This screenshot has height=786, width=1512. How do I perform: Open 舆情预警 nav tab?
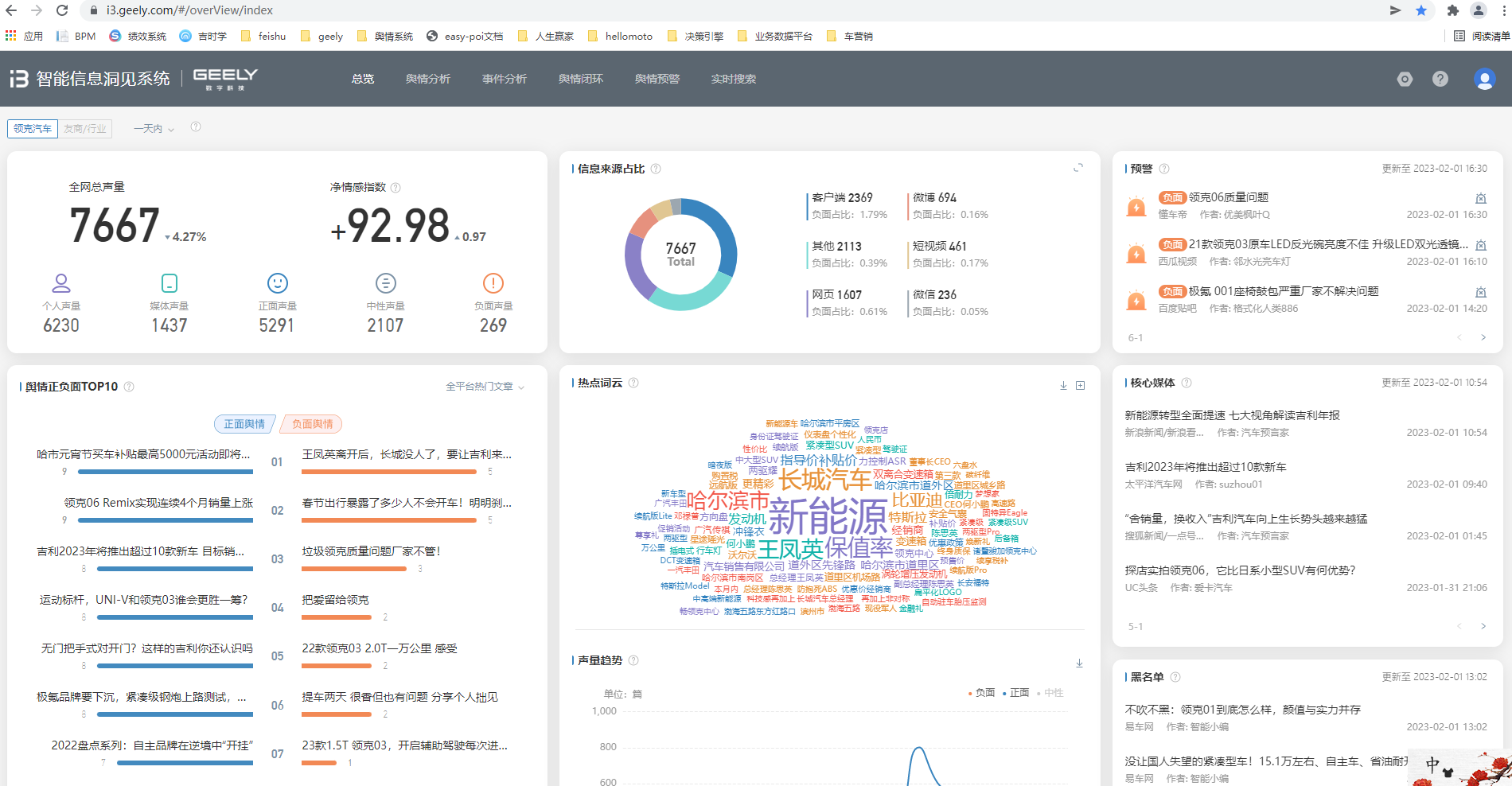(657, 79)
